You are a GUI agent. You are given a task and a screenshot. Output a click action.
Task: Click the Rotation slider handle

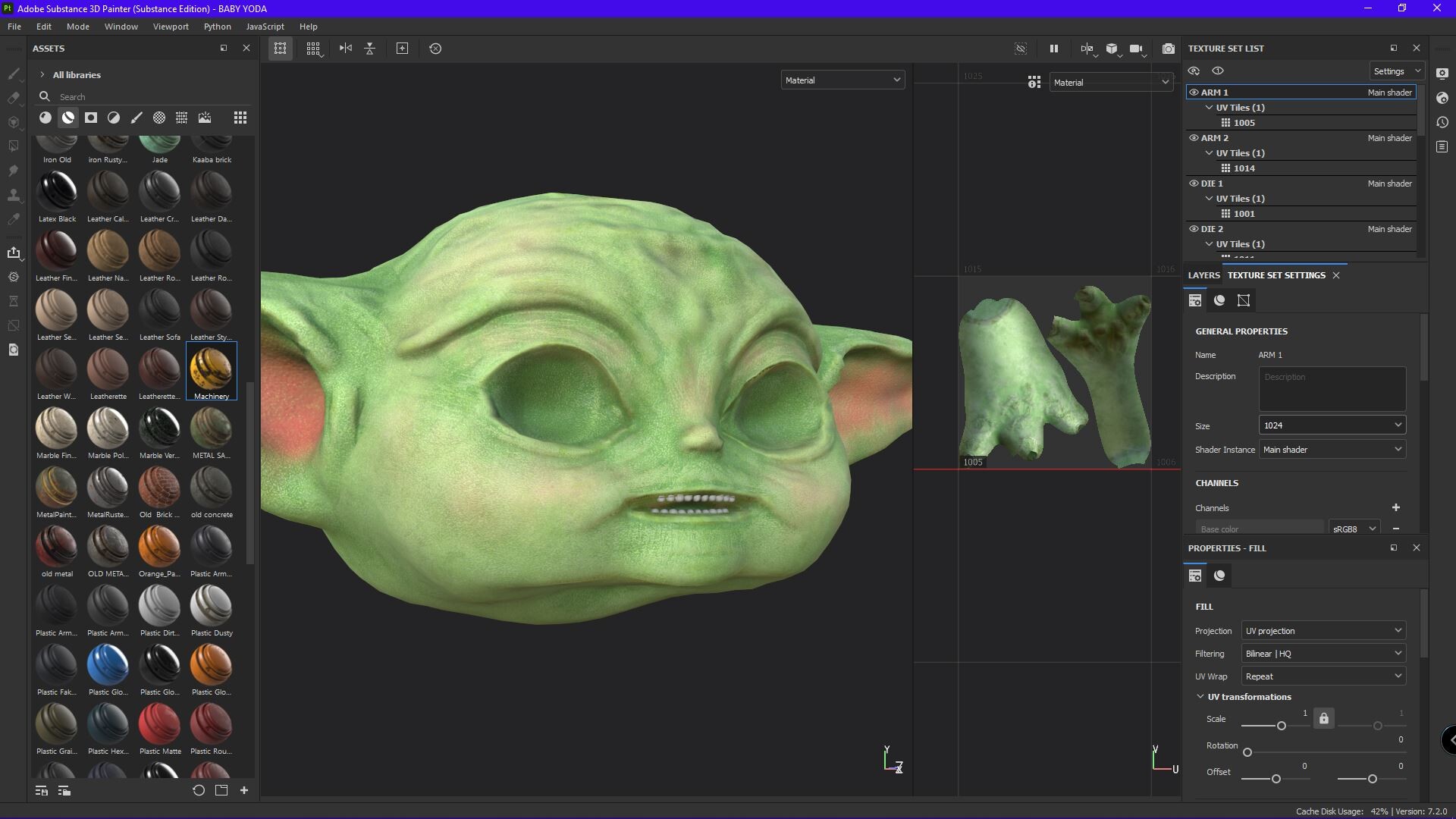1247,752
